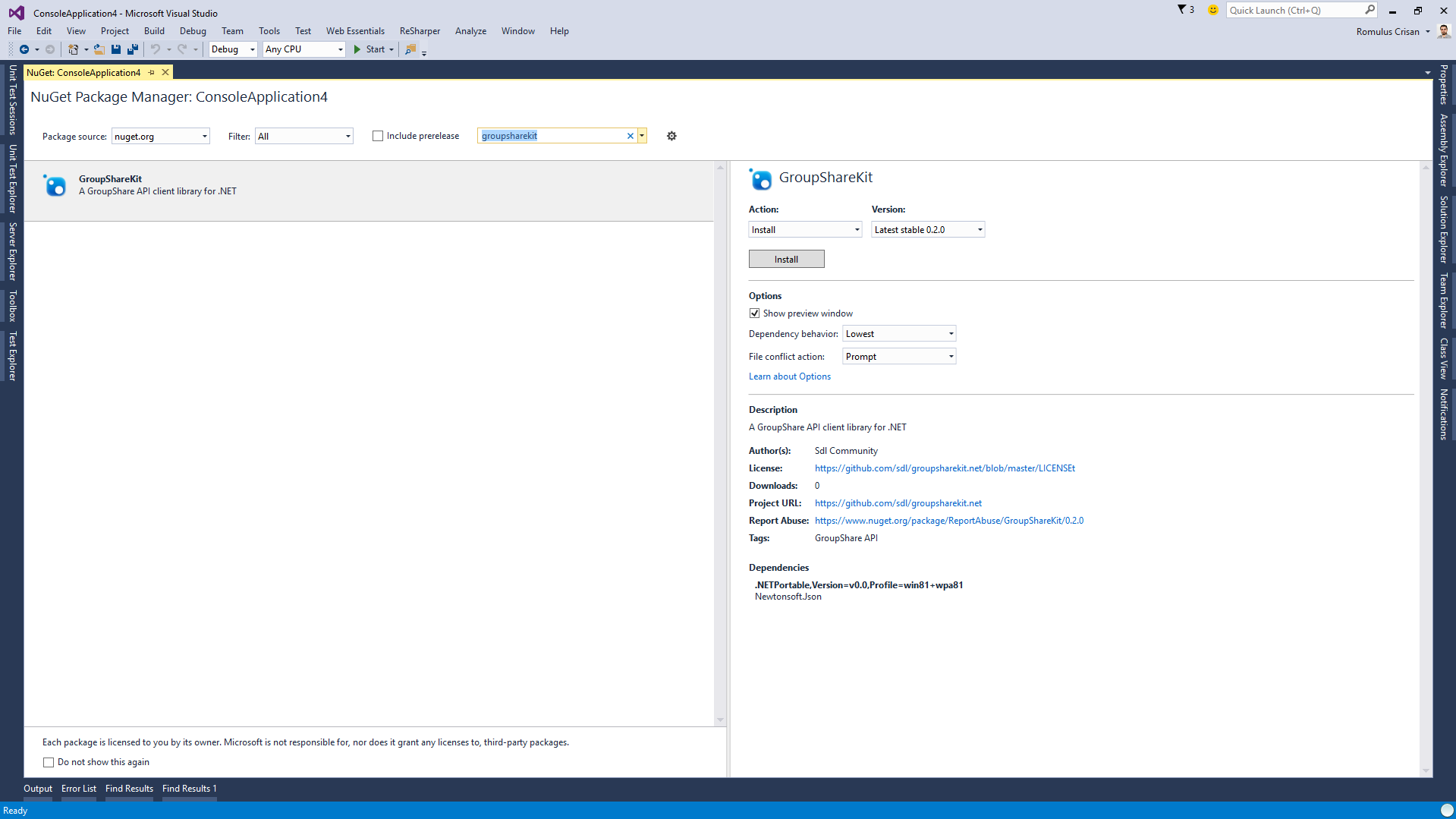Open the Find Results 1 tab
The height and width of the screenshot is (819, 1456).
190,789
